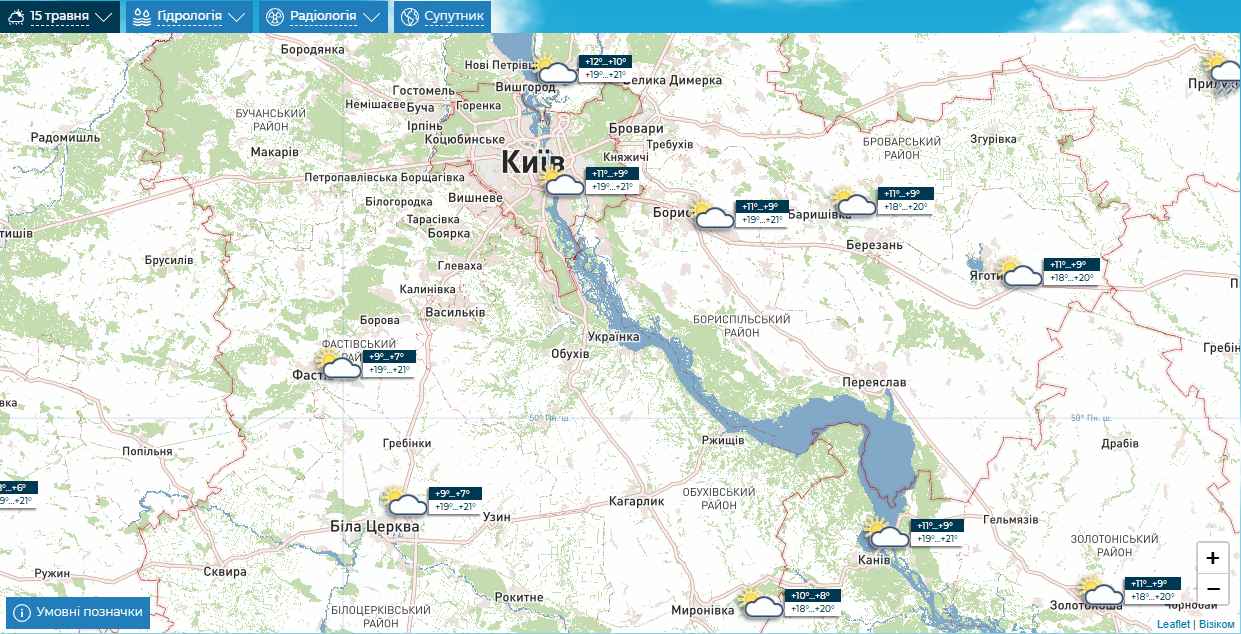Click the Бориспіль temperature label
Viewport: 1241px width, 634px height.
point(761,213)
